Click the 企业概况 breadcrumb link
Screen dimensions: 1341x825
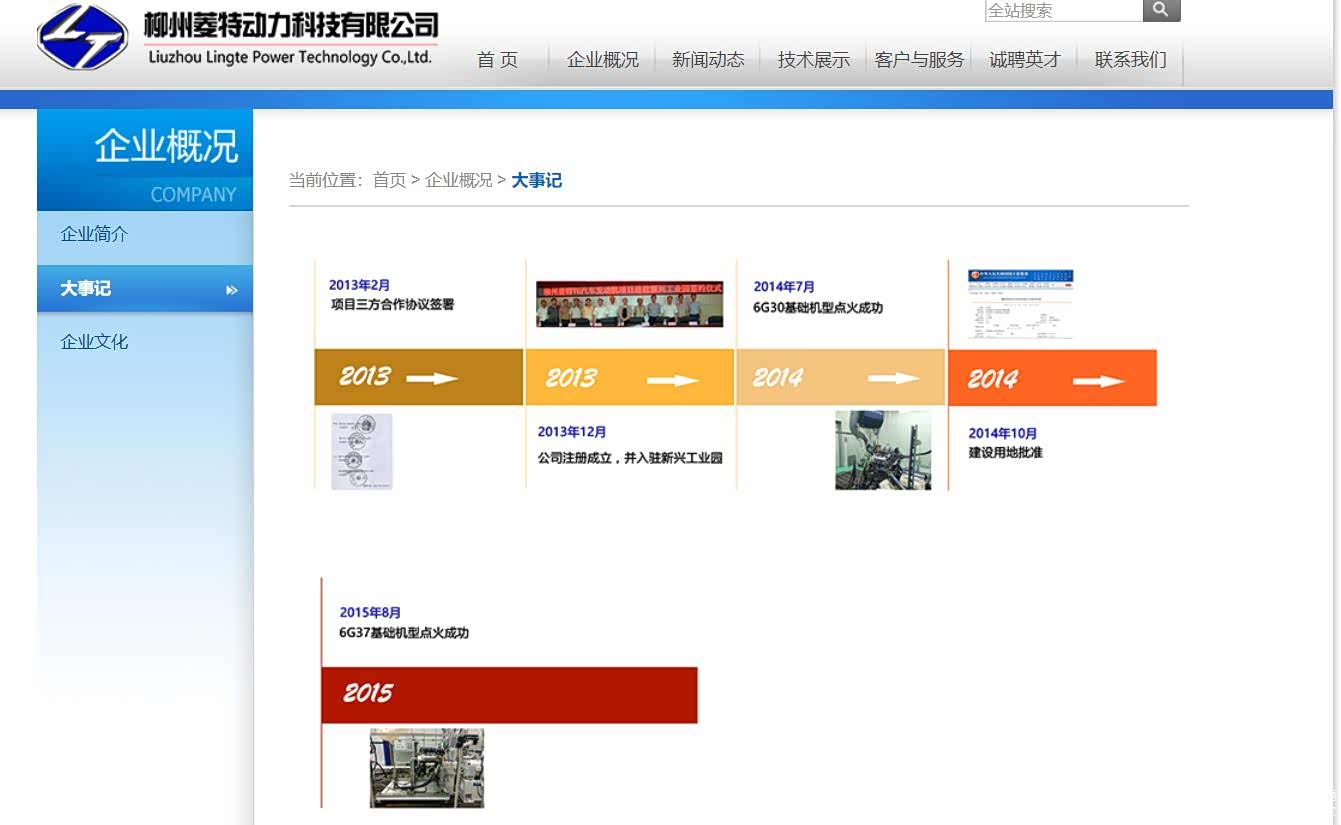click(458, 180)
